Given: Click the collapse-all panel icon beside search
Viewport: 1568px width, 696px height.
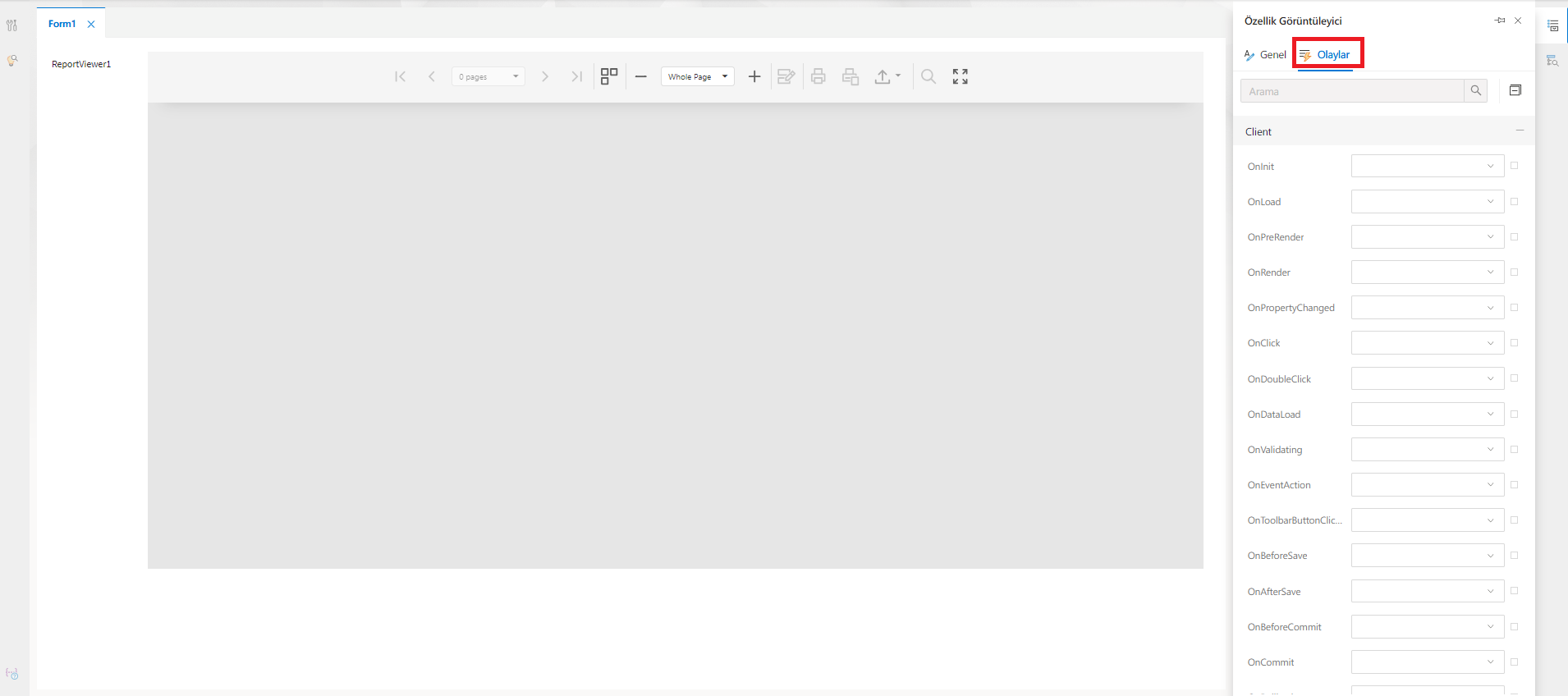Looking at the screenshot, I should [x=1515, y=90].
